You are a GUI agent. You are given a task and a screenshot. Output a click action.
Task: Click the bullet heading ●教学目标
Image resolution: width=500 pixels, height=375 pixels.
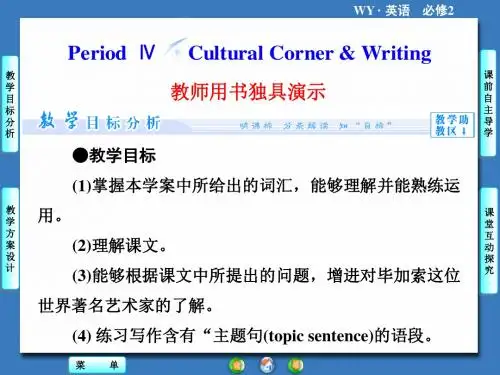pyautogui.click(x=114, y=155)
